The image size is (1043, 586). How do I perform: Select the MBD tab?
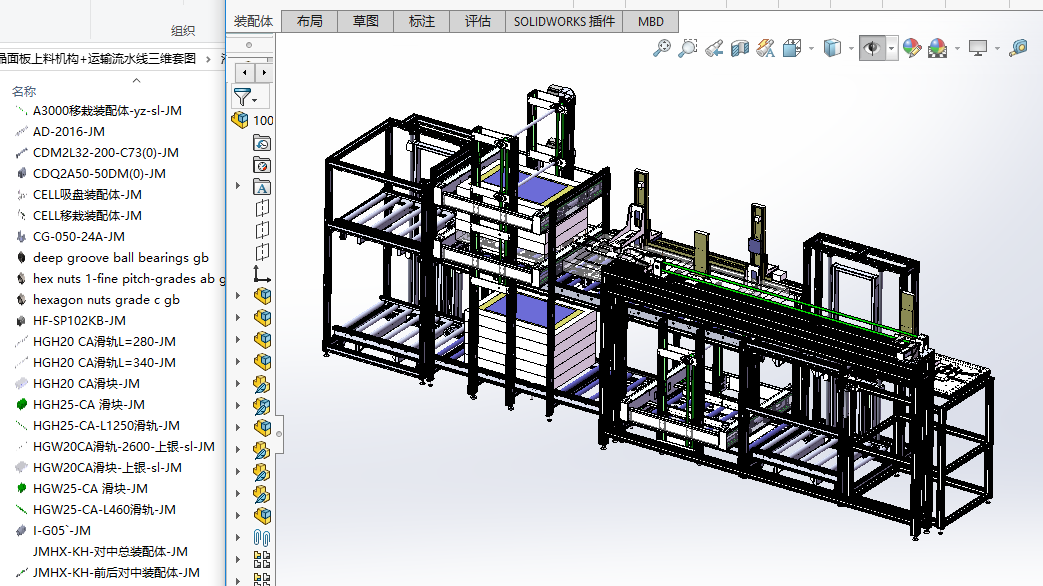[651, 21]
